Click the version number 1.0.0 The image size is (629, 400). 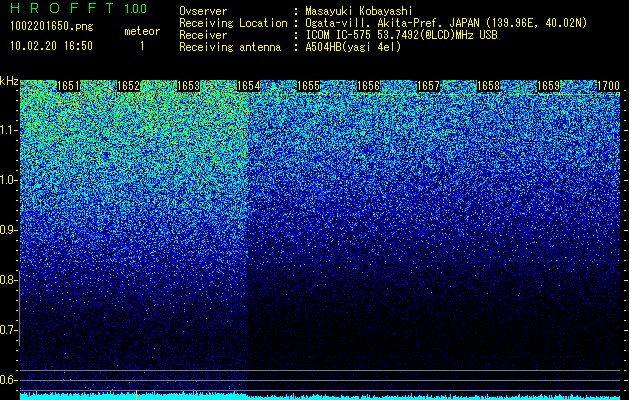(136, 9)
